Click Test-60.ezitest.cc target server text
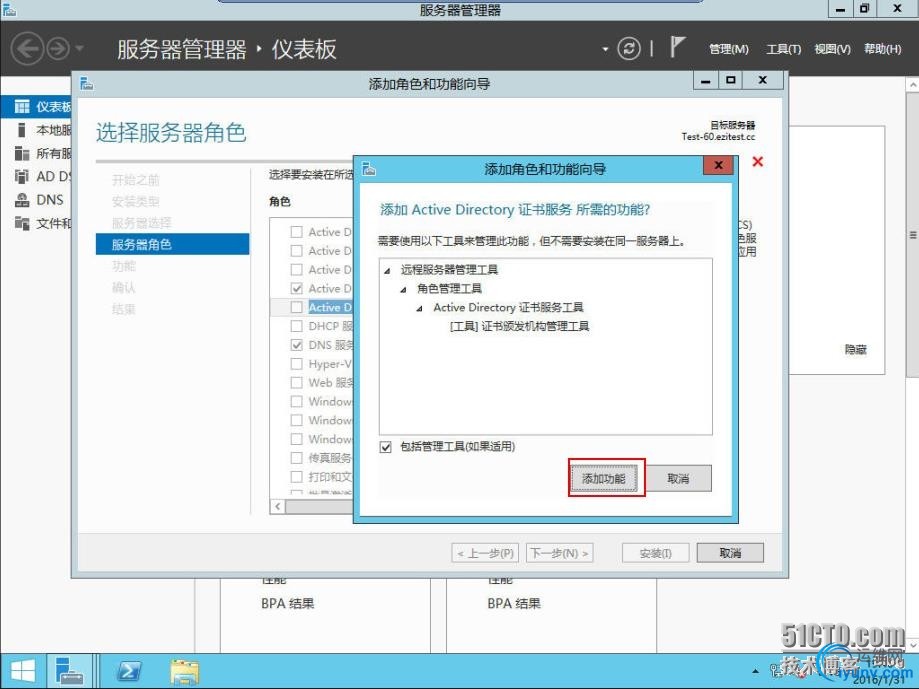Image resolution: width=919 pixels, height=689 pixels. click(718, 137)
